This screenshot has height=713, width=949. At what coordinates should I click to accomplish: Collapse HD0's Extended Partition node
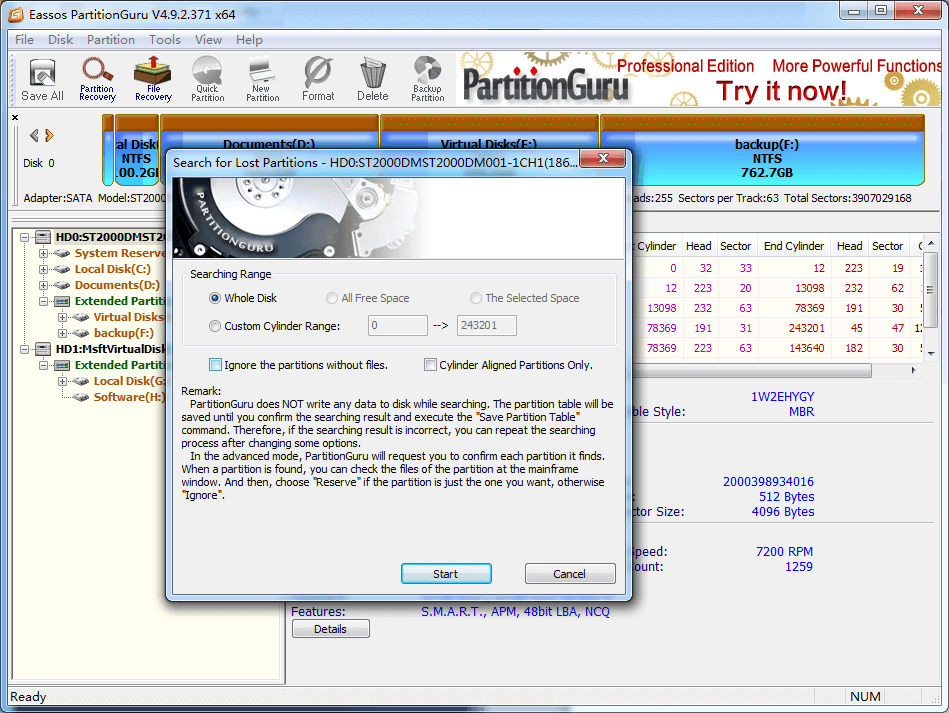coord(44,301)
